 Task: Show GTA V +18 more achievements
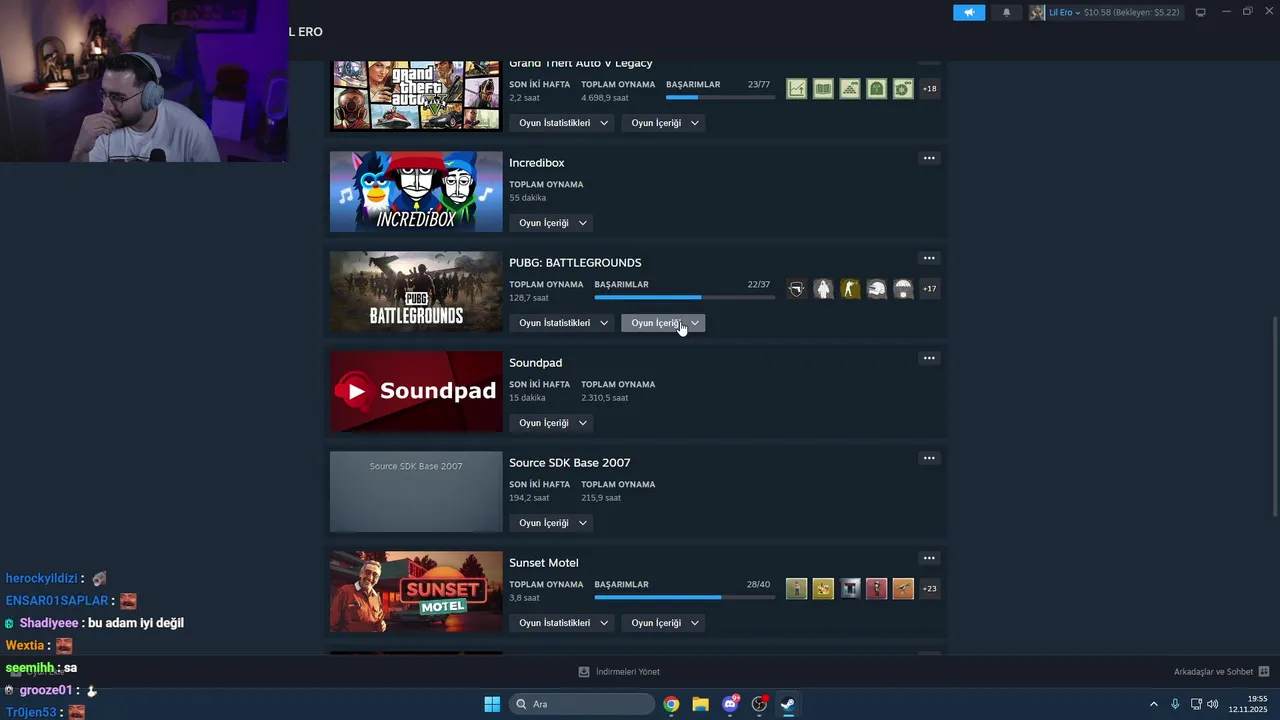pos(930,89)
